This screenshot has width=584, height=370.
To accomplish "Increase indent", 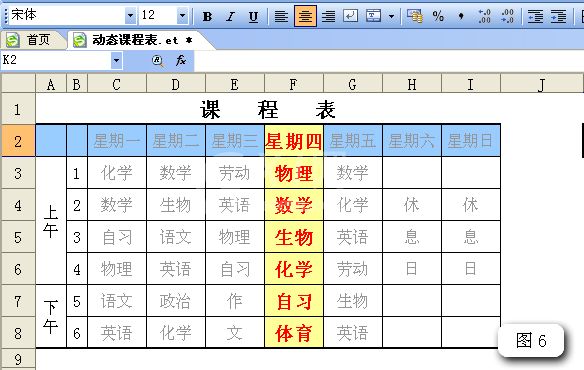I will click(x=558, y=16).
